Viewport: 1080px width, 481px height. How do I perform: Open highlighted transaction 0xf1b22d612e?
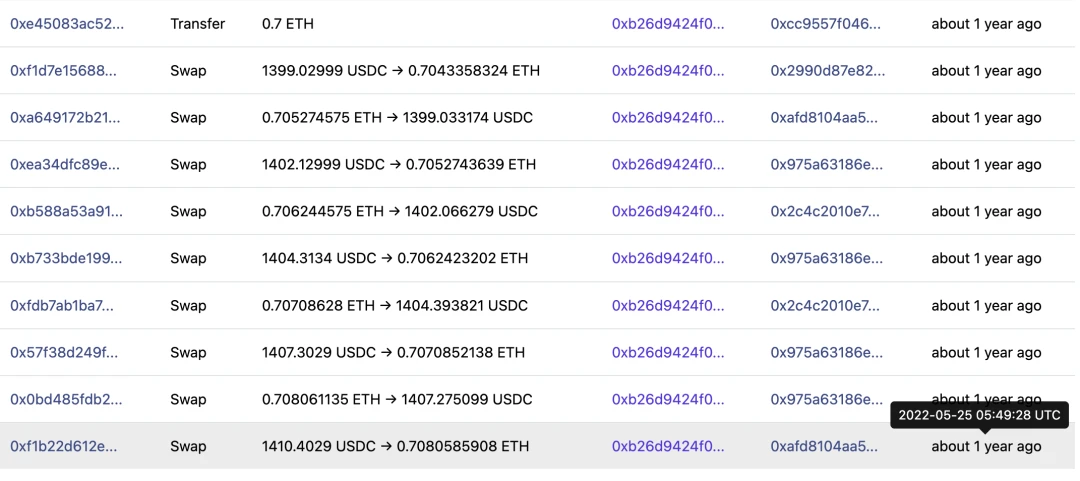(64, 447)
